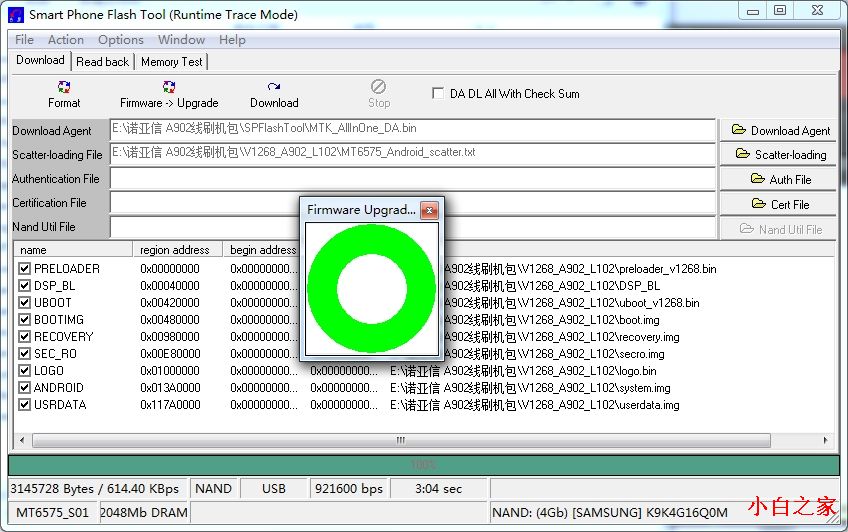Click the scrollbar left arrow
This screenshot has width=848, height=532.
[x=22, y=440]
